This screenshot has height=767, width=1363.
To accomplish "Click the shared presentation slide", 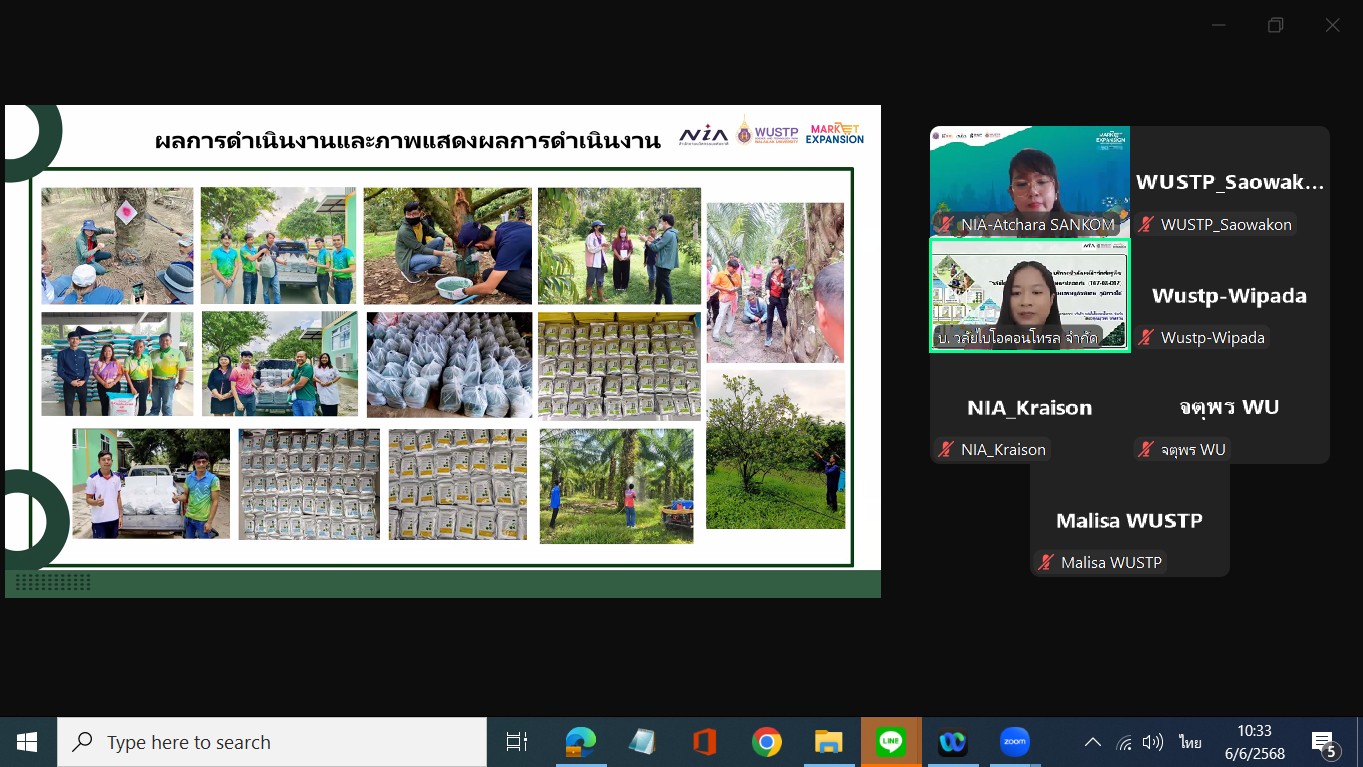I will point(442,351).
